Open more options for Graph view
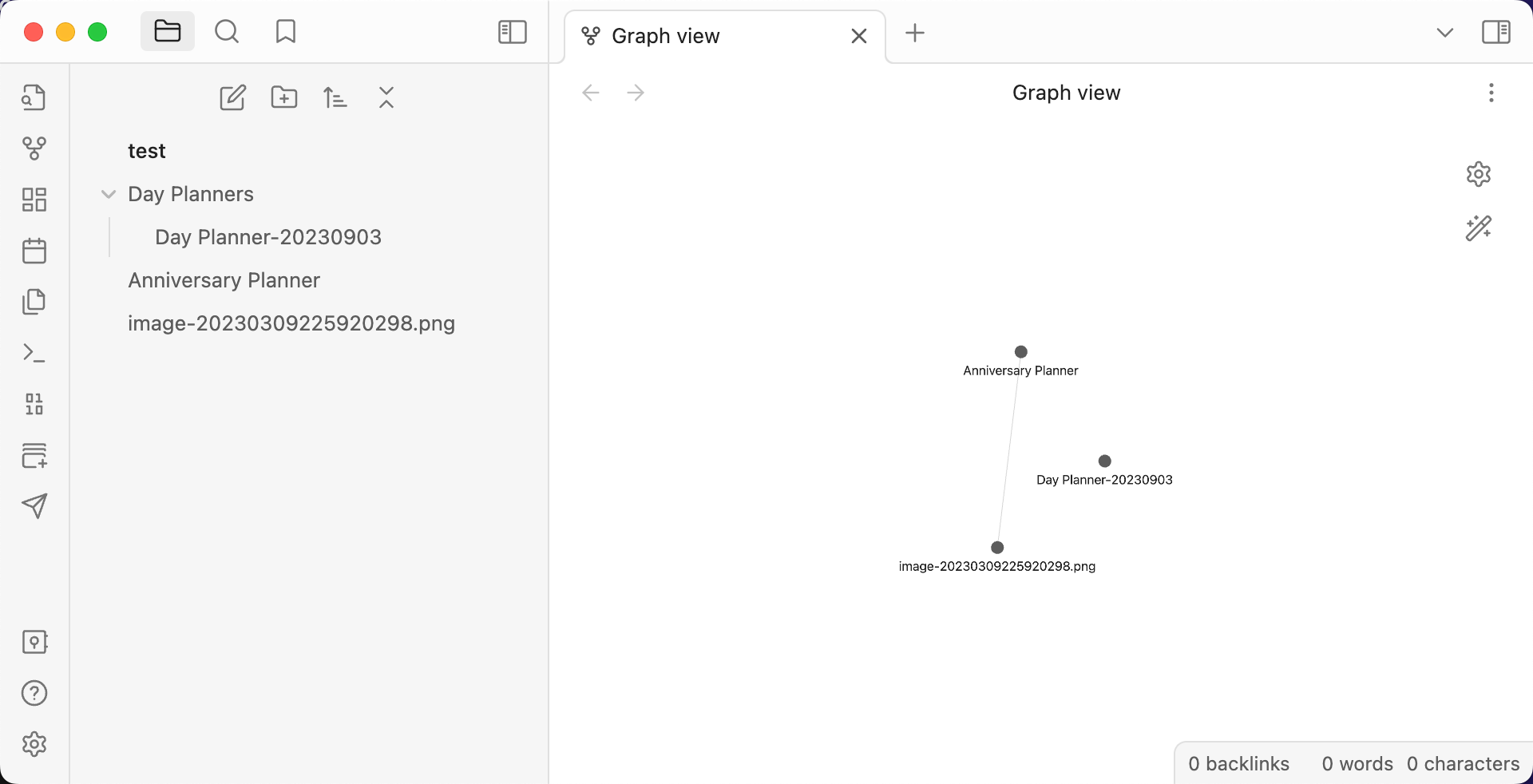Image resolution: width=1533 pixels, height=784 pixels. coord(1491,93)
